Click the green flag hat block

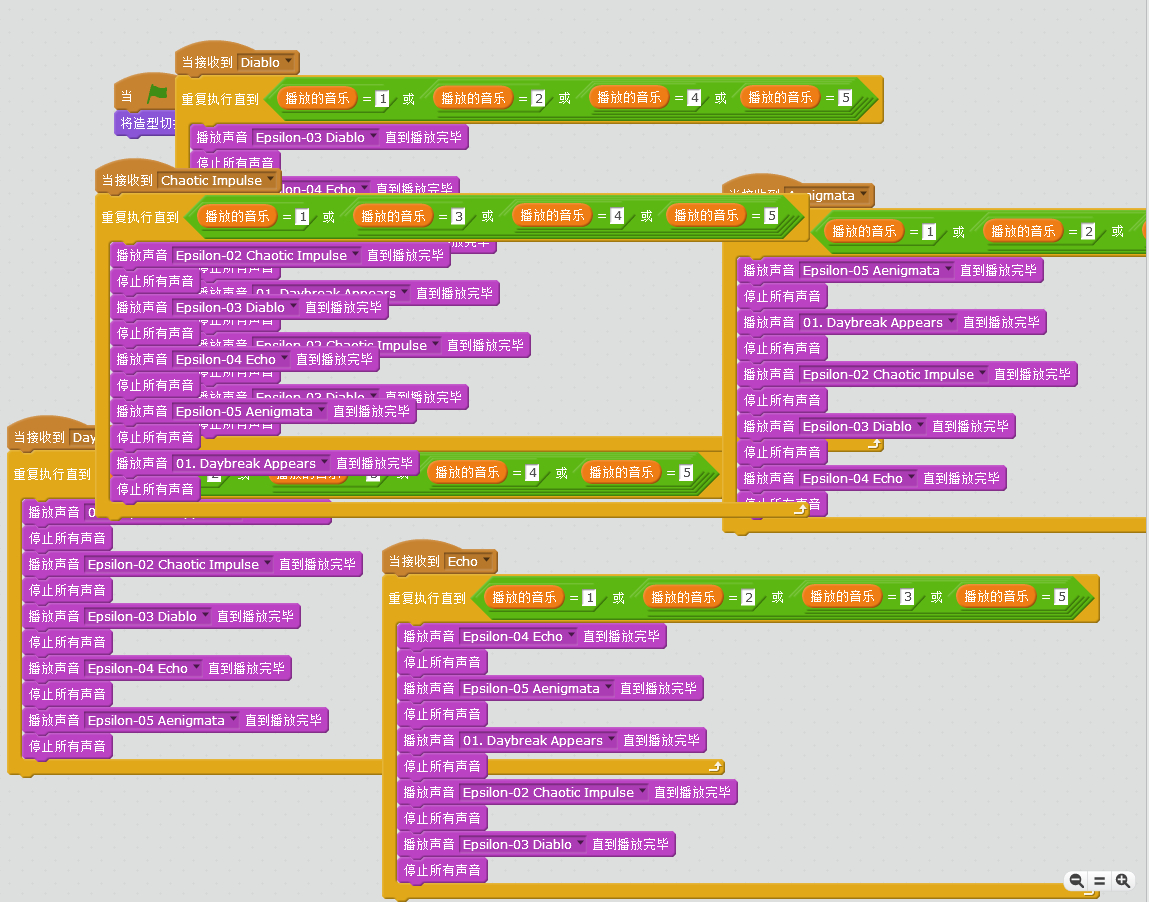pos(145,94)
